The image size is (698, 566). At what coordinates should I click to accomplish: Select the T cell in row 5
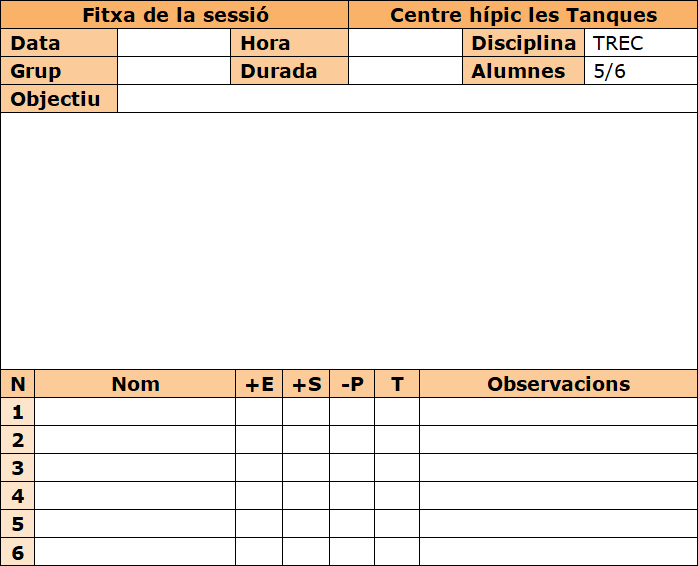click(x=397, y=524)
